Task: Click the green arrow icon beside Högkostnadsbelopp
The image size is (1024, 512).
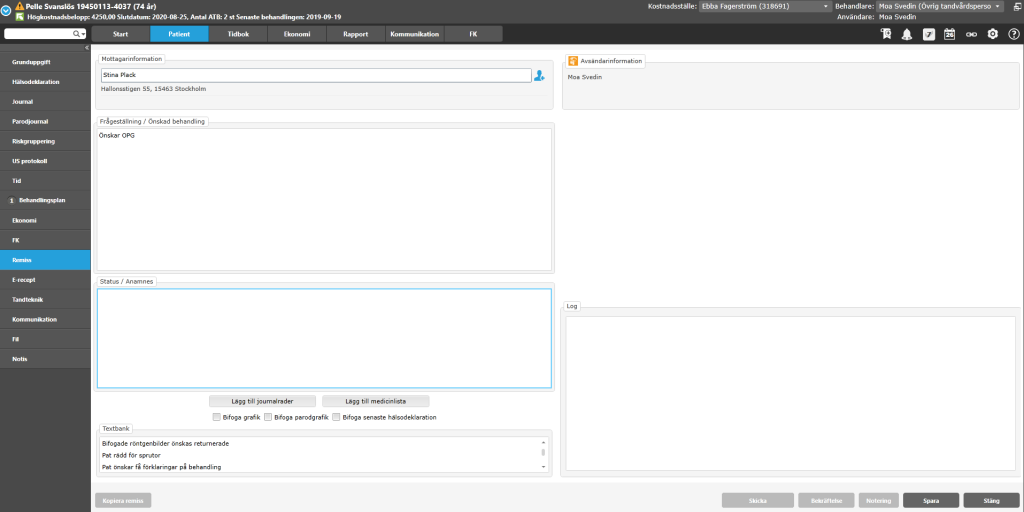Action: 20,16
